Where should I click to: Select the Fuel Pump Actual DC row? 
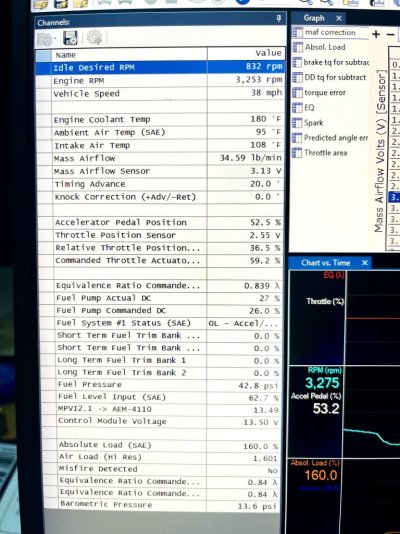click(x=160, y=298)
